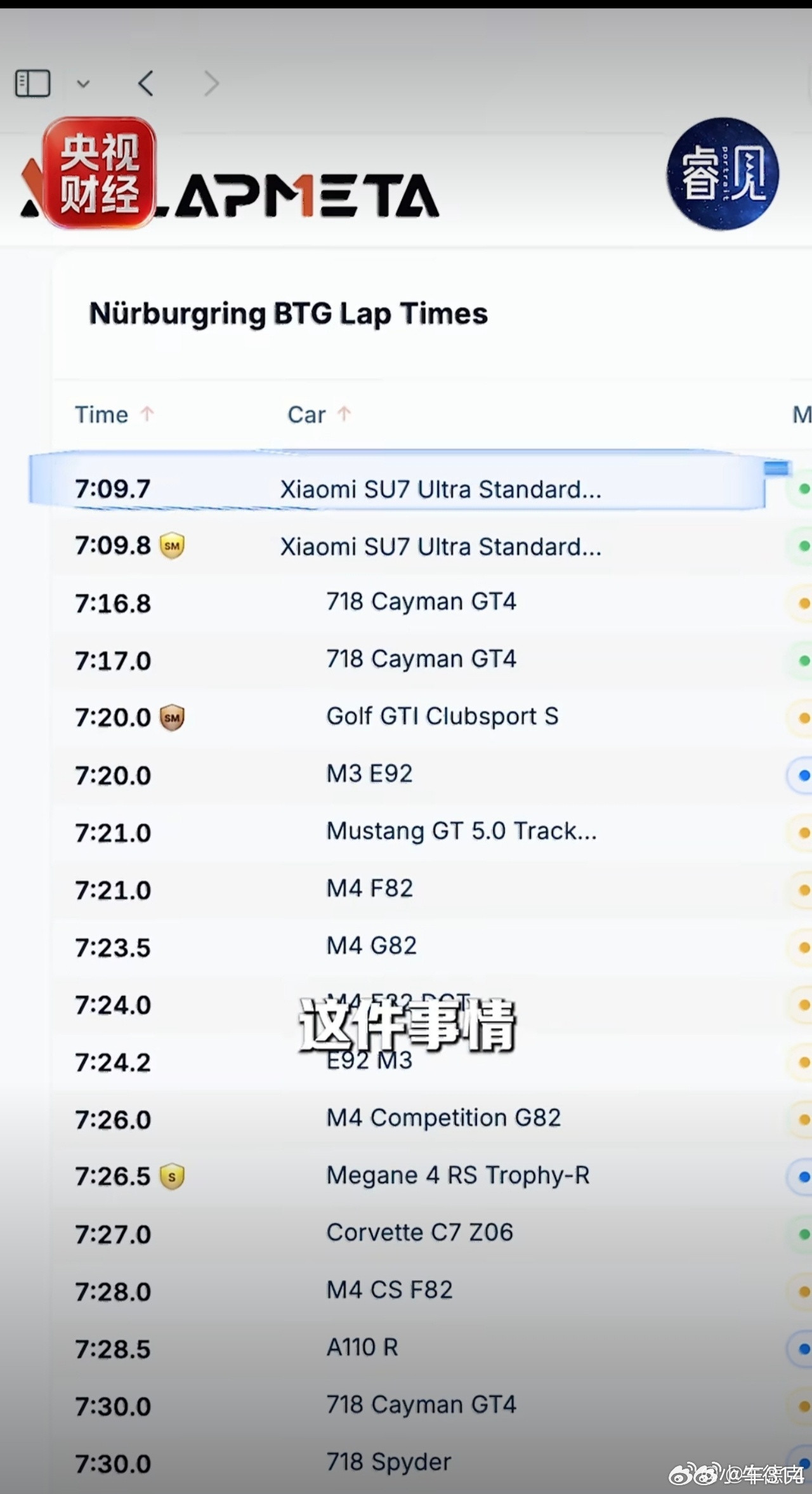Select the 7:24.2 lap time
The image size is (812, 1494).
113,1062
